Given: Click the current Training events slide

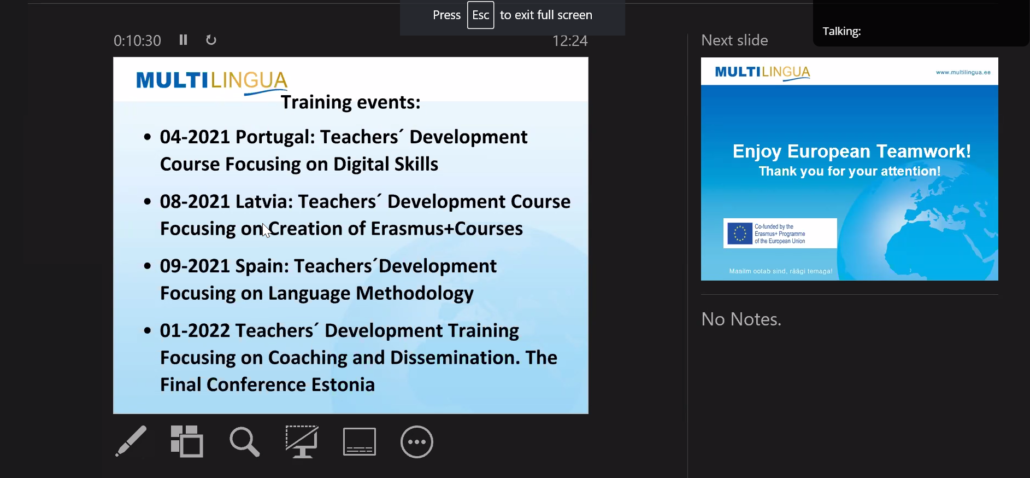Looking at the screenshot, I should [350, 235].
